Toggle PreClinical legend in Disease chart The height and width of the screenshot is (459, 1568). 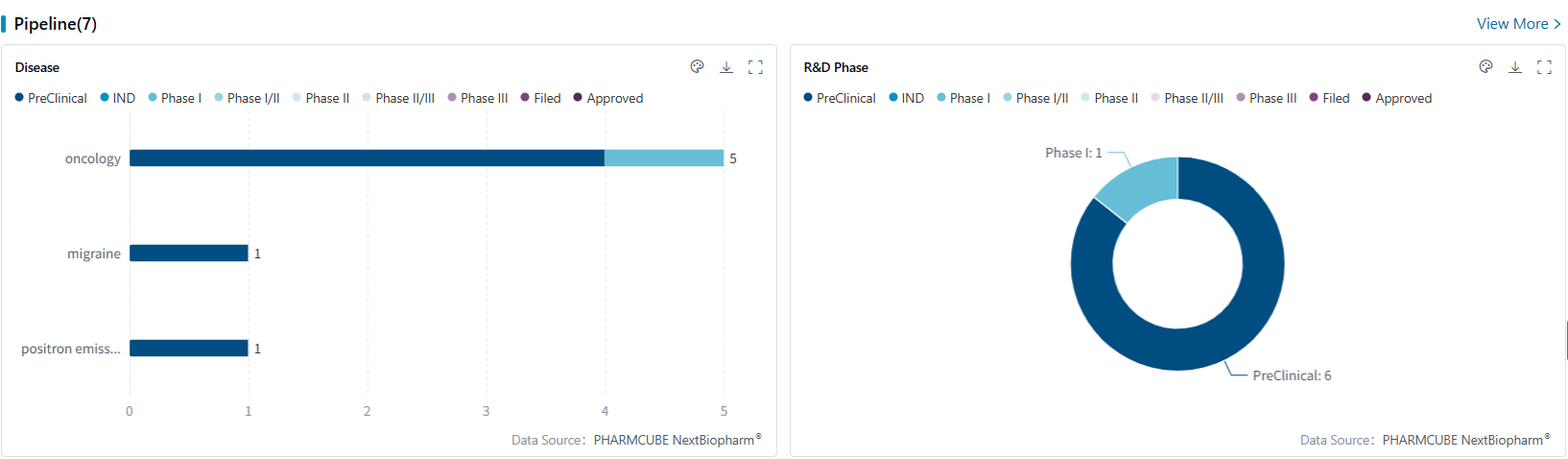click(x=51, y=98)
